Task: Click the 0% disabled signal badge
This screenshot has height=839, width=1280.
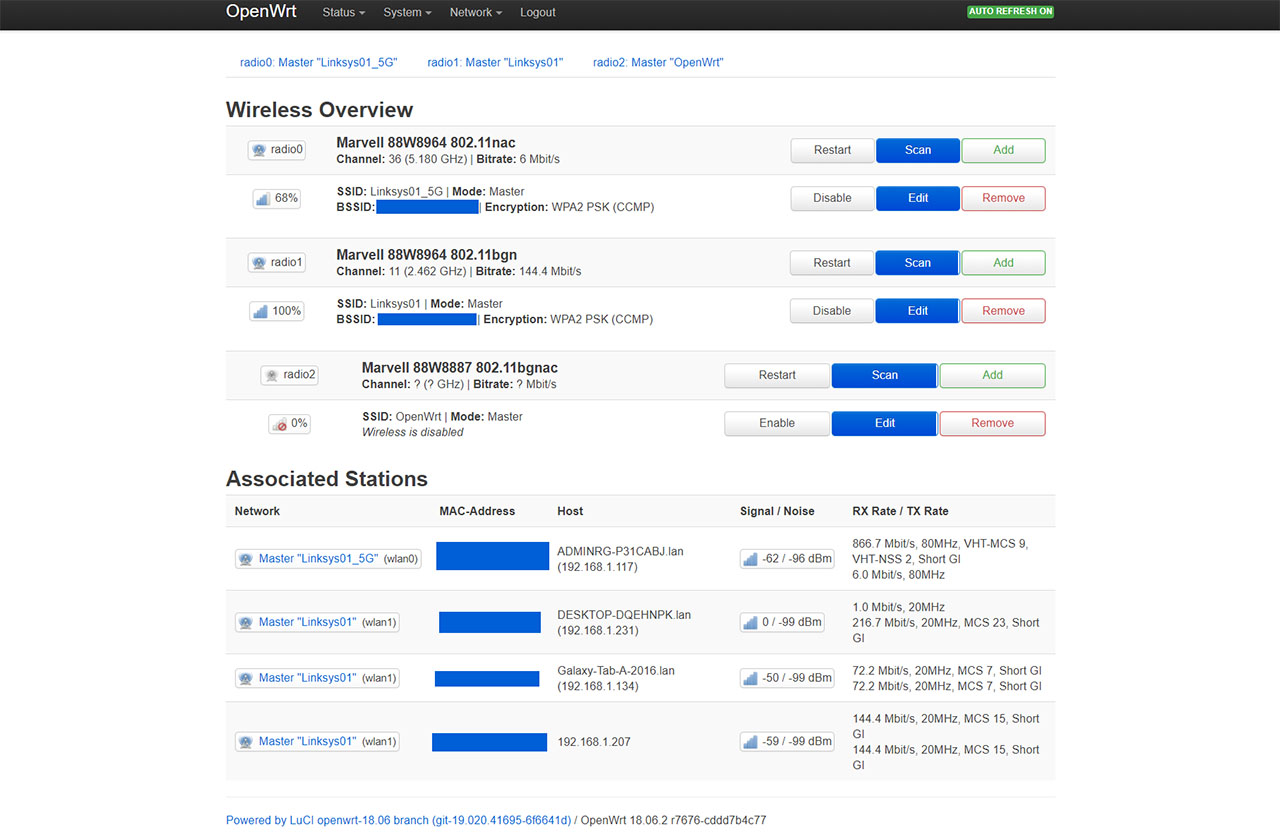Action: pos(289,424)
